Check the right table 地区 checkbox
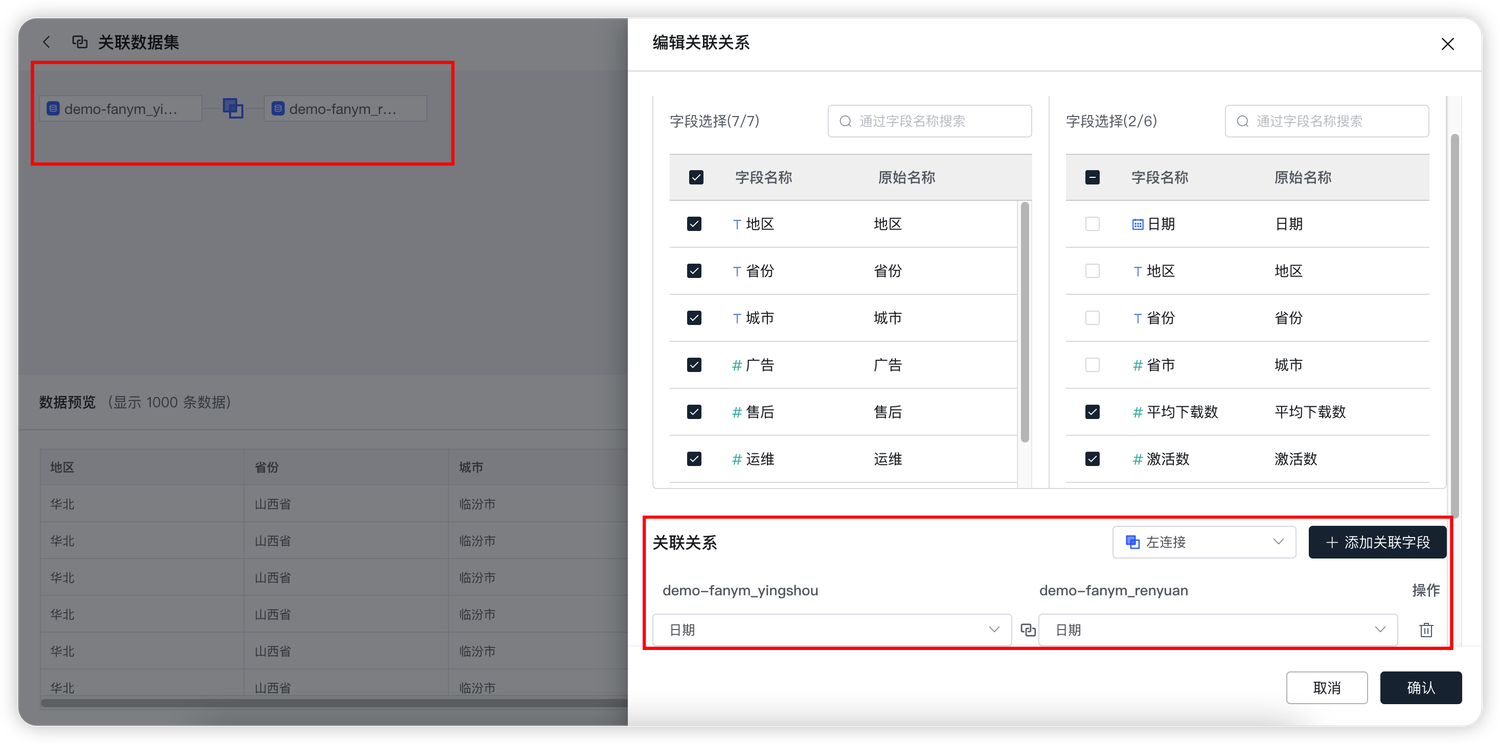This screenshot has width=1500, height=744. (1092, 271)
